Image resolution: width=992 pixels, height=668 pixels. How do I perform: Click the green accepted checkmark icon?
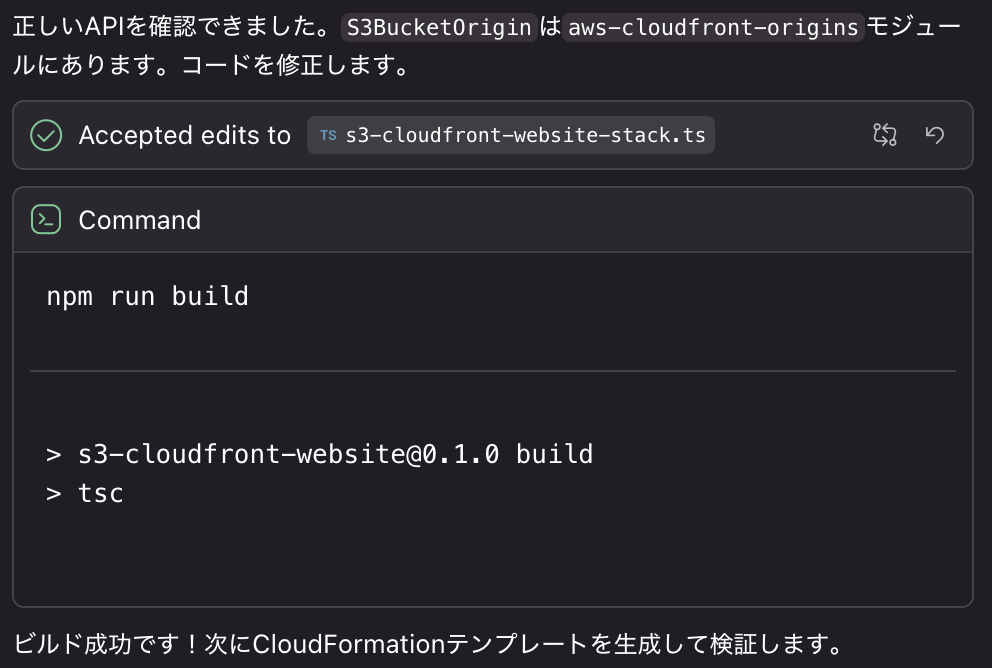coord(46,135)
